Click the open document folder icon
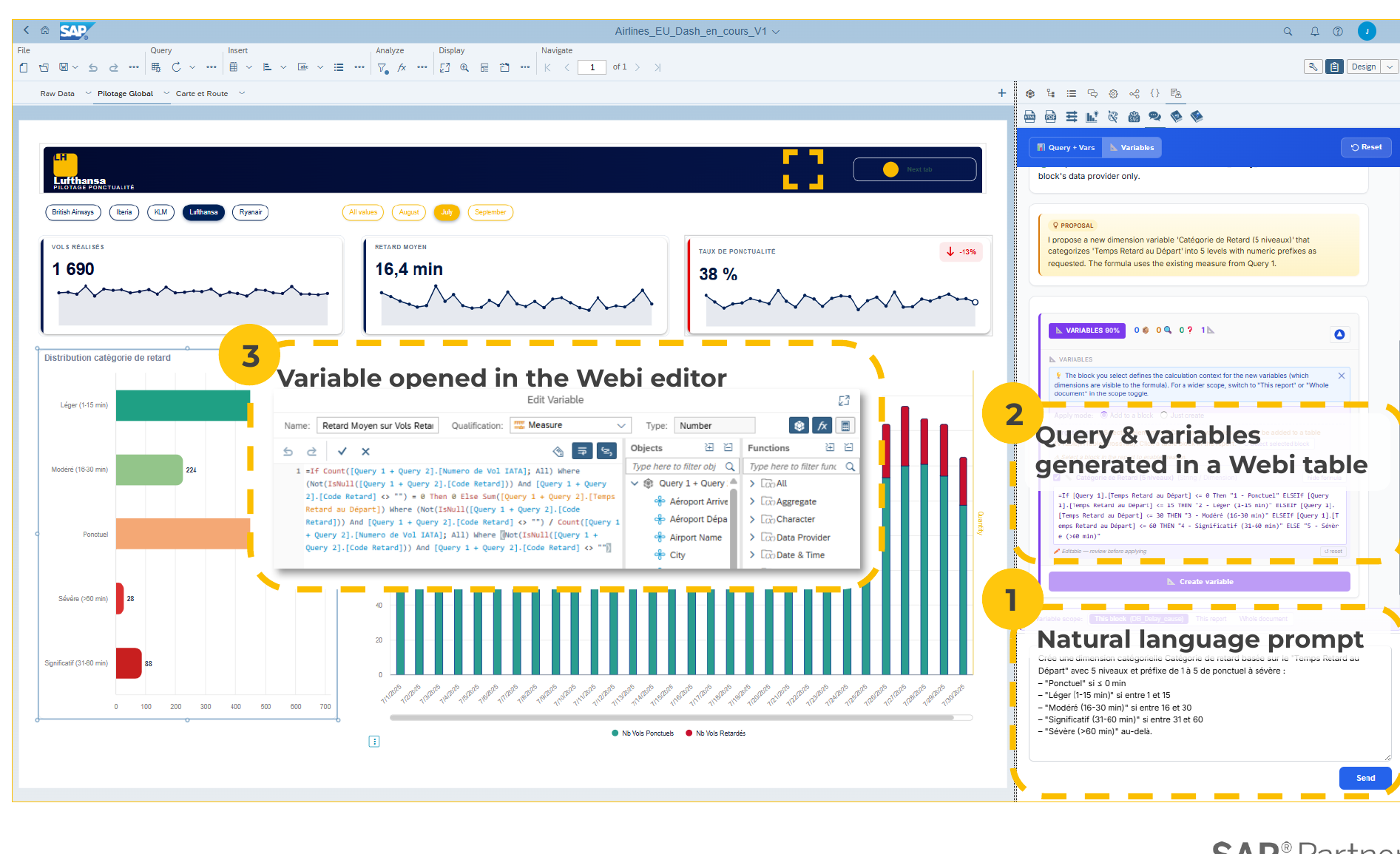The height and width of the screenshot is (854, 1400). tap(44, 67)
